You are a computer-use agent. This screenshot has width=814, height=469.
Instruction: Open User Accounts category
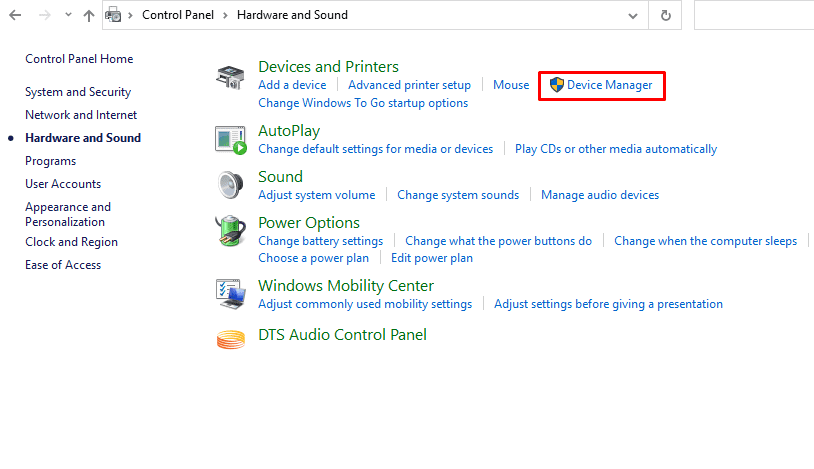pyautogui.click(x=63, y=184)
